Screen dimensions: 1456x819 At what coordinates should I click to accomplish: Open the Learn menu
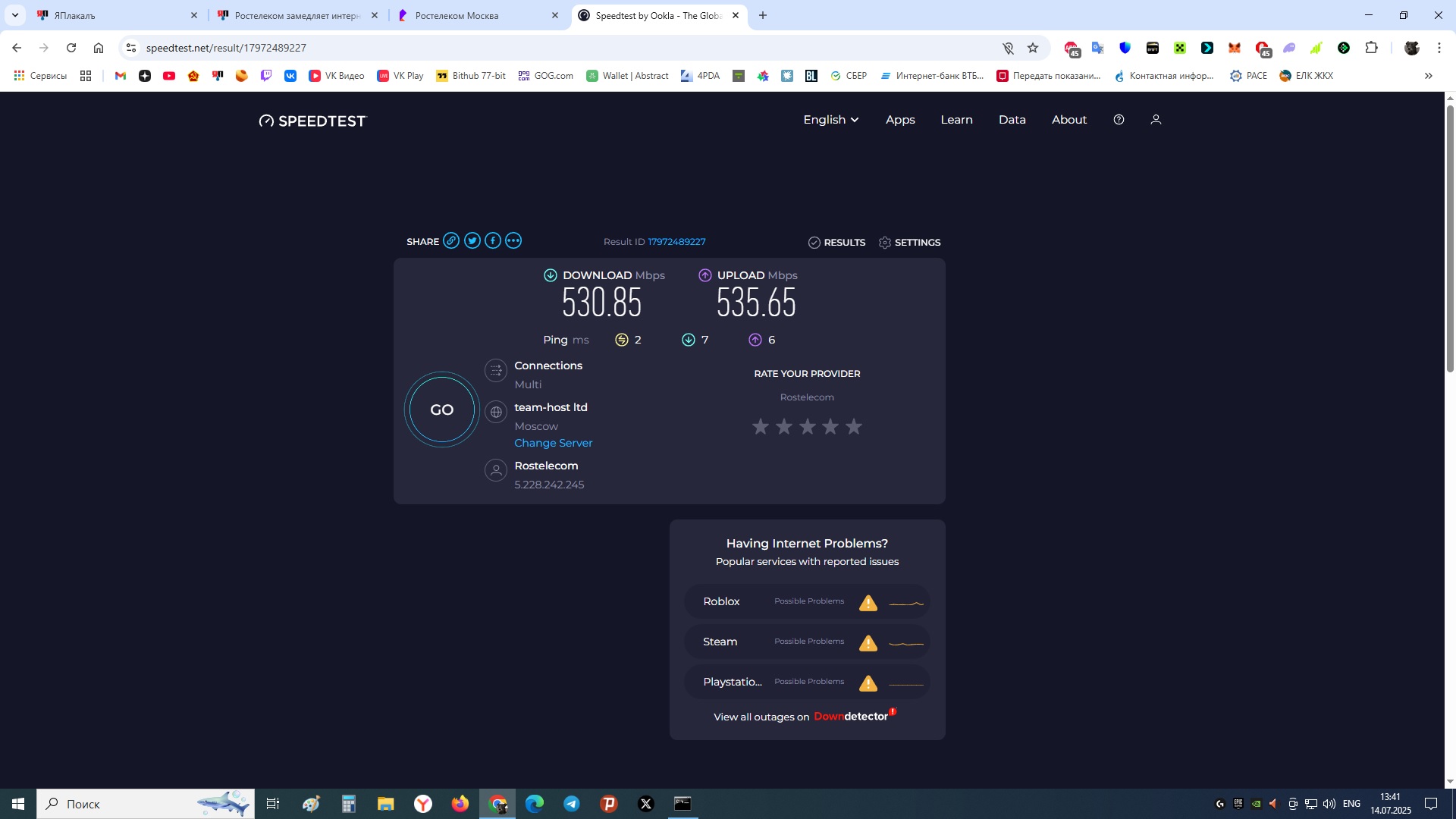click(x=956, y=120)
